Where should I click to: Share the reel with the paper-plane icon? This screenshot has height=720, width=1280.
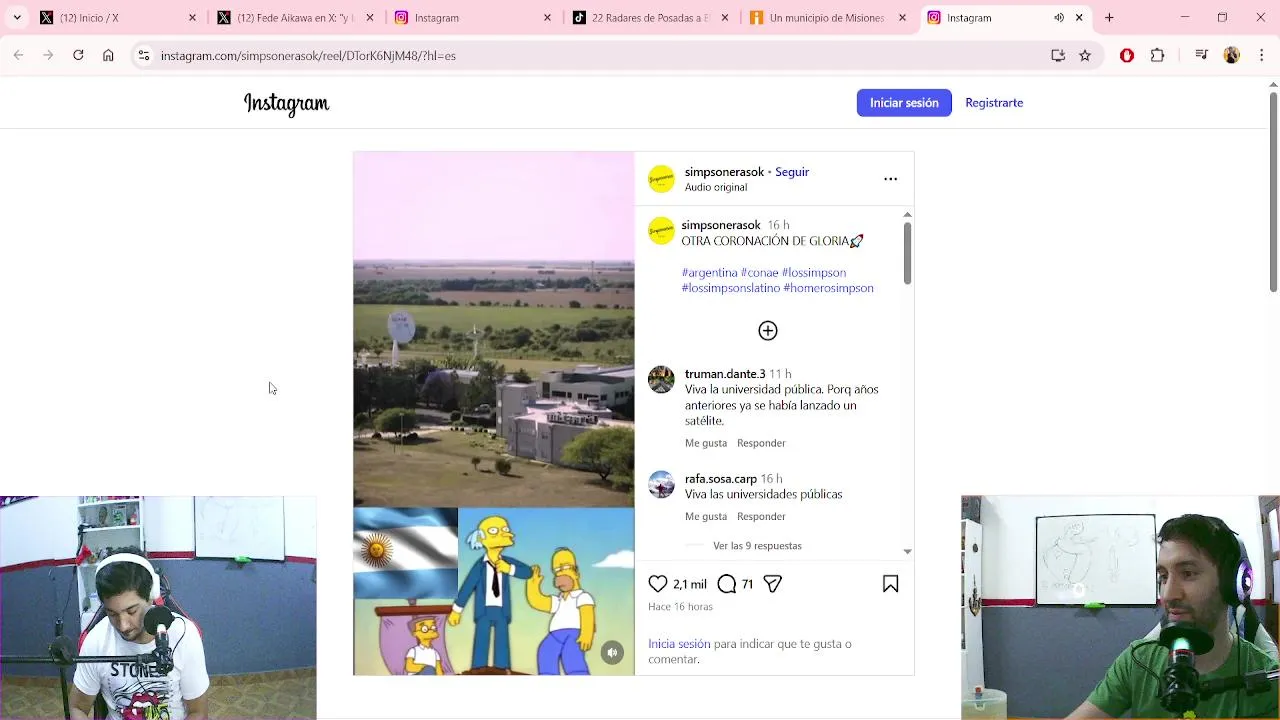coord(772,584)
